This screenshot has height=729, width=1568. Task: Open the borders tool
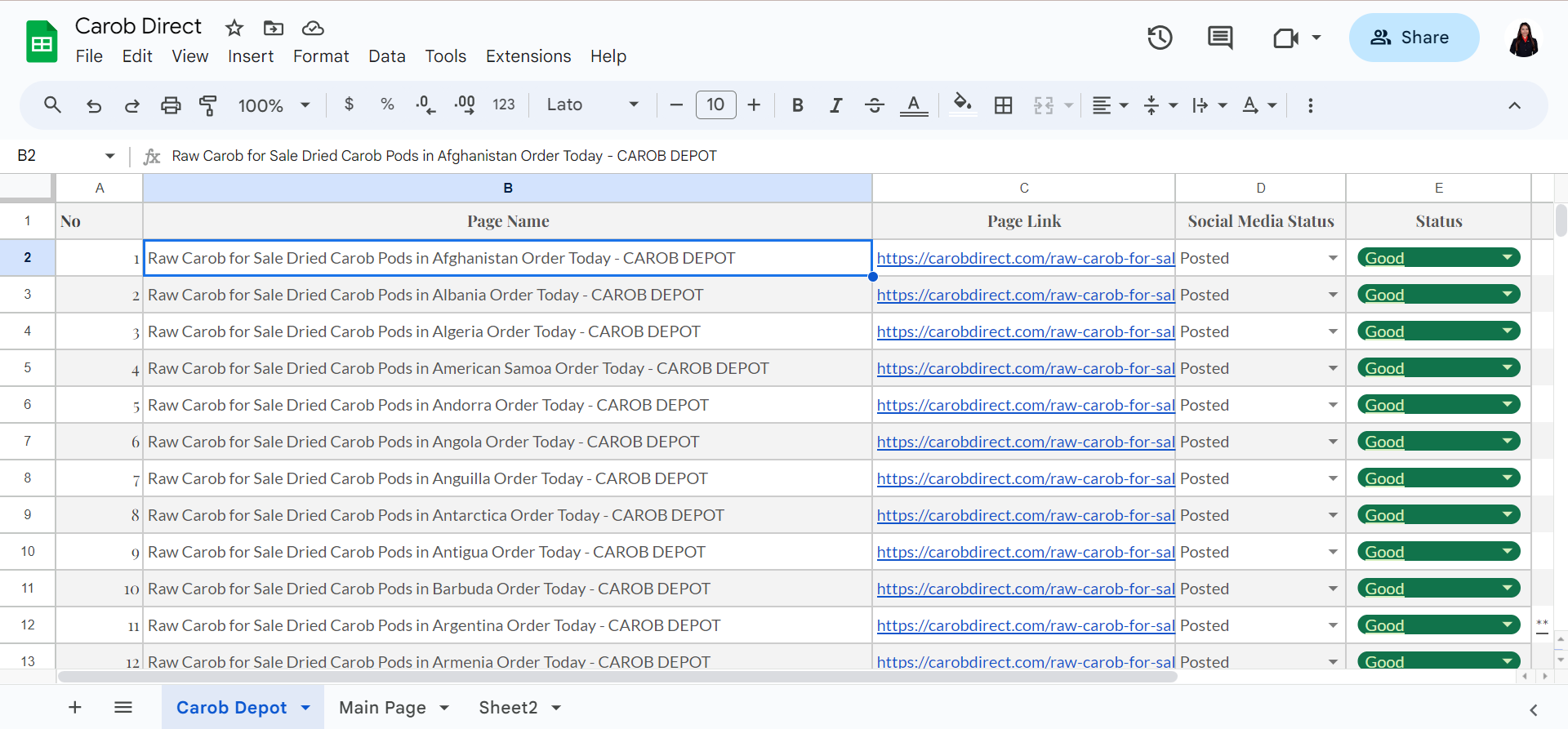(1004, 105)
